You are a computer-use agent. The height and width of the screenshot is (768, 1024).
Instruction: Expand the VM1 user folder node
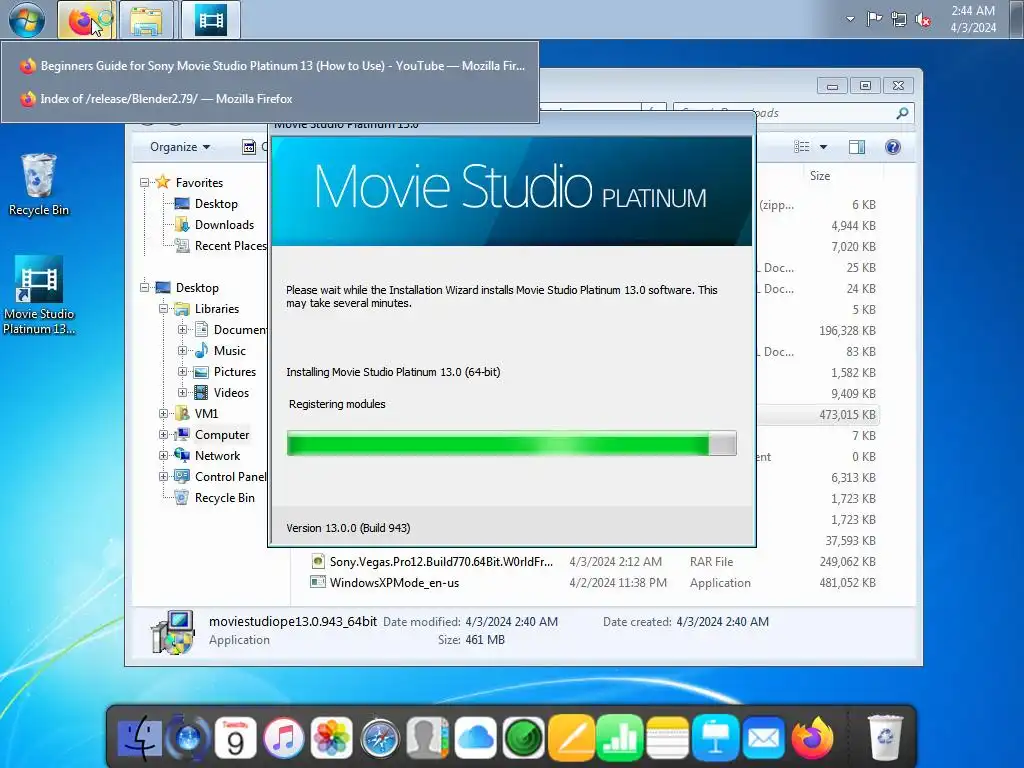[x=163, y=413]
